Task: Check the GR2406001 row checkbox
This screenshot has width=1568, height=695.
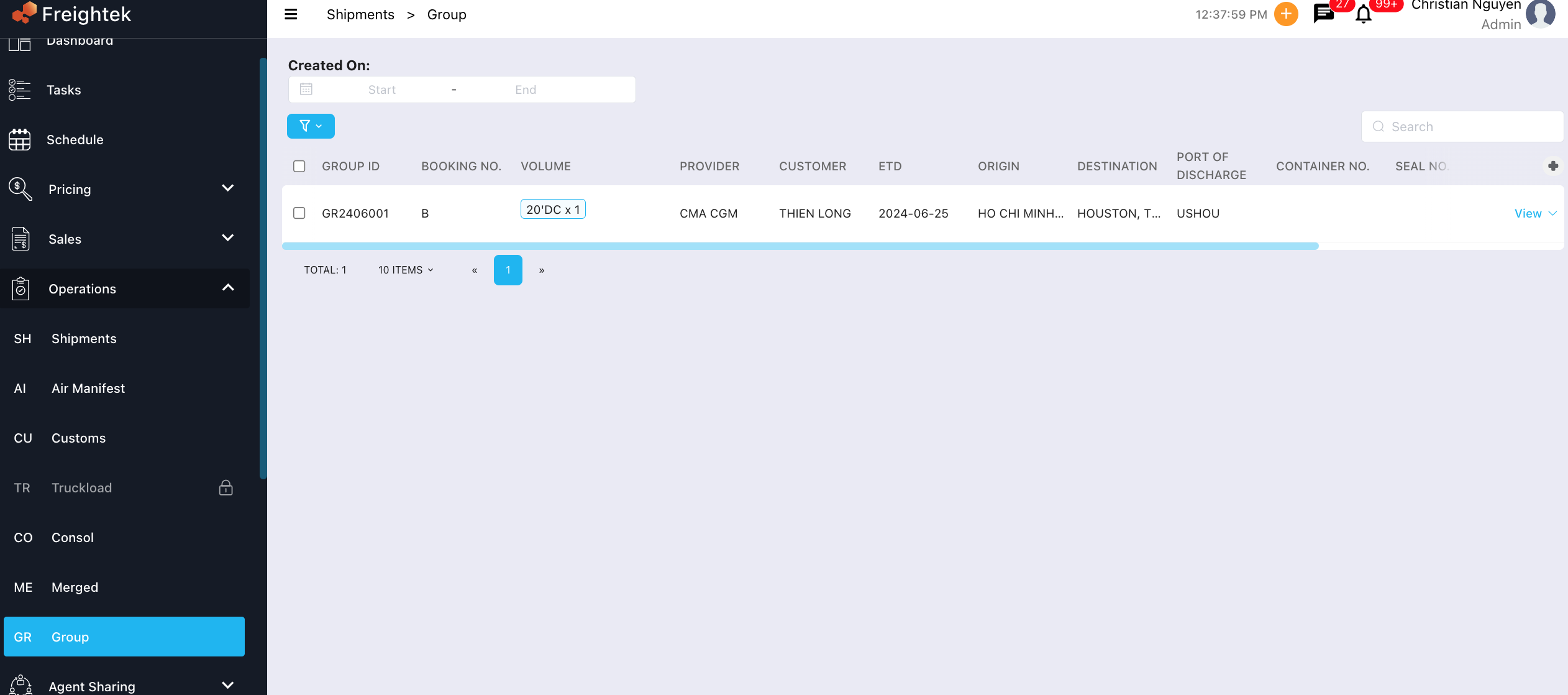Action: [299, 213]
